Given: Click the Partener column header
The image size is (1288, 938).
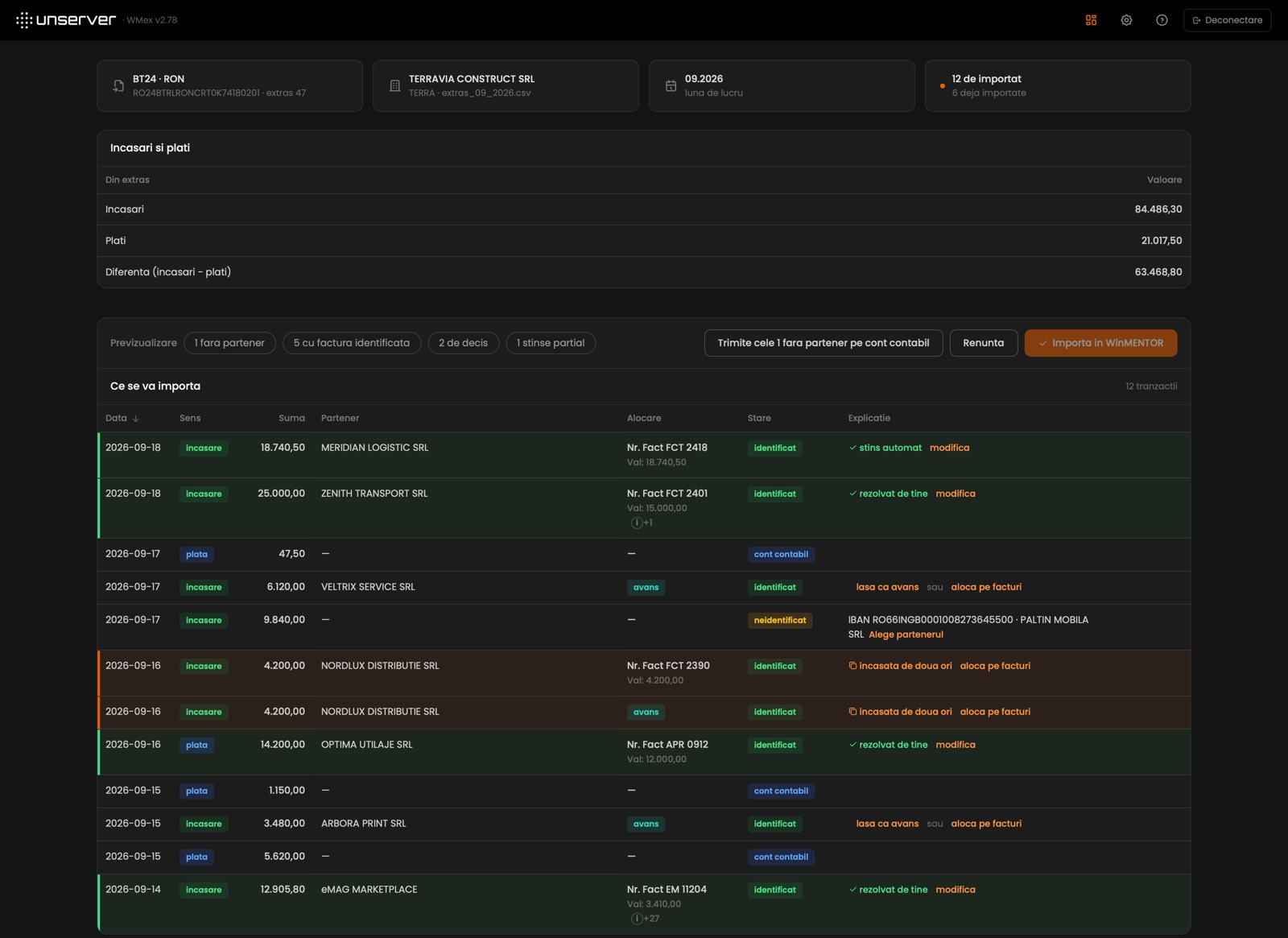Looking at the screenshot, I should (x=340, y=419).
